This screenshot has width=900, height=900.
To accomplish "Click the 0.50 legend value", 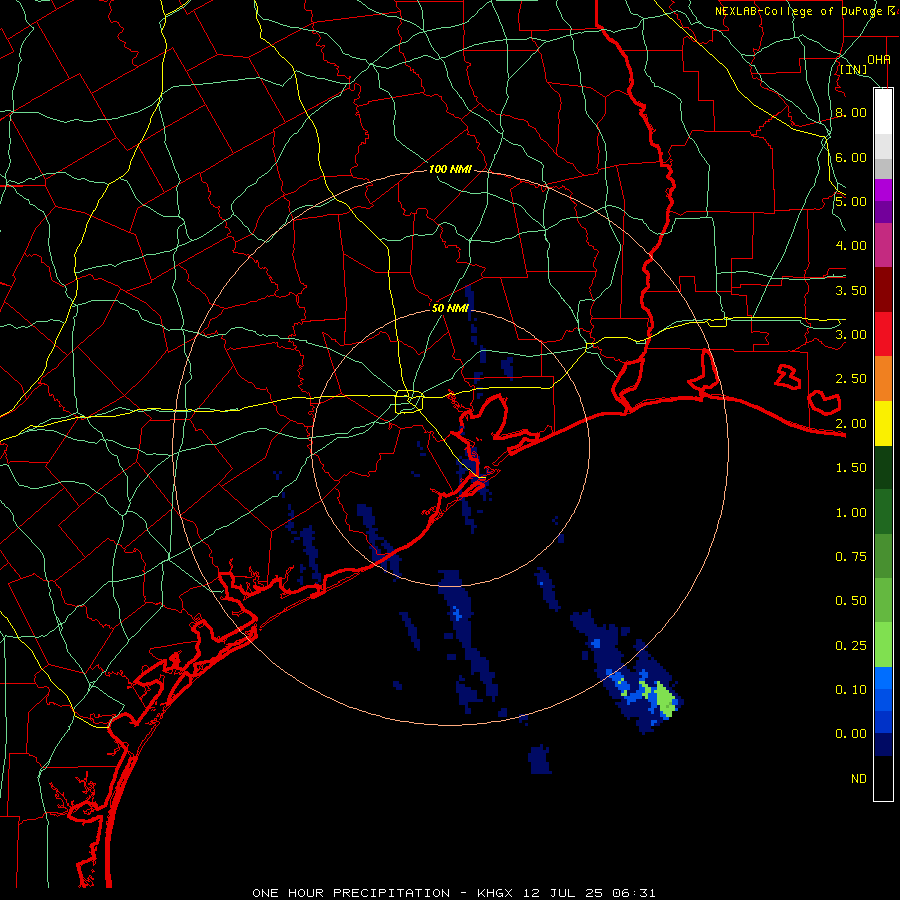I will (x=851, y=601).
